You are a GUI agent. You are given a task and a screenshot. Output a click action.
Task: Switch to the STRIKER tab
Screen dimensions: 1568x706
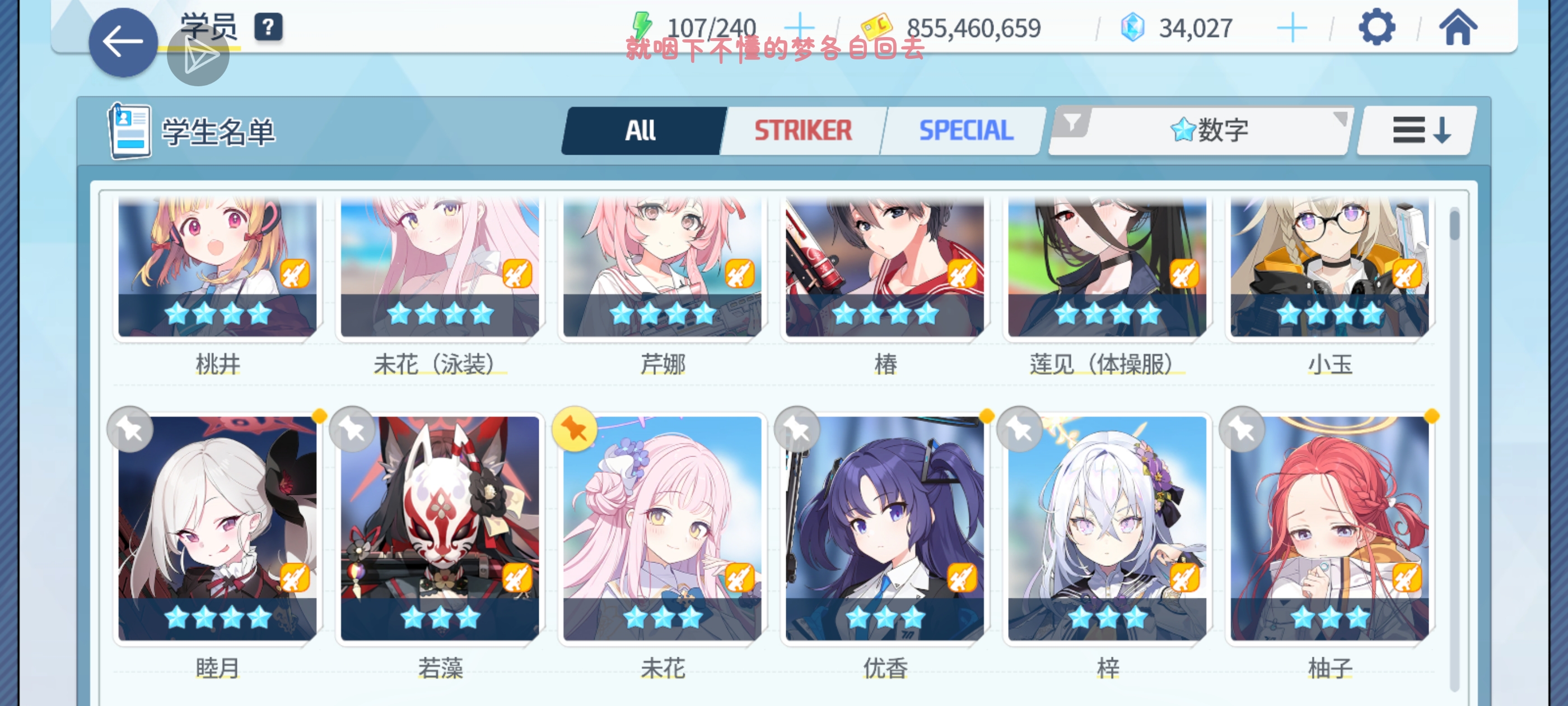tap(803, 131)
